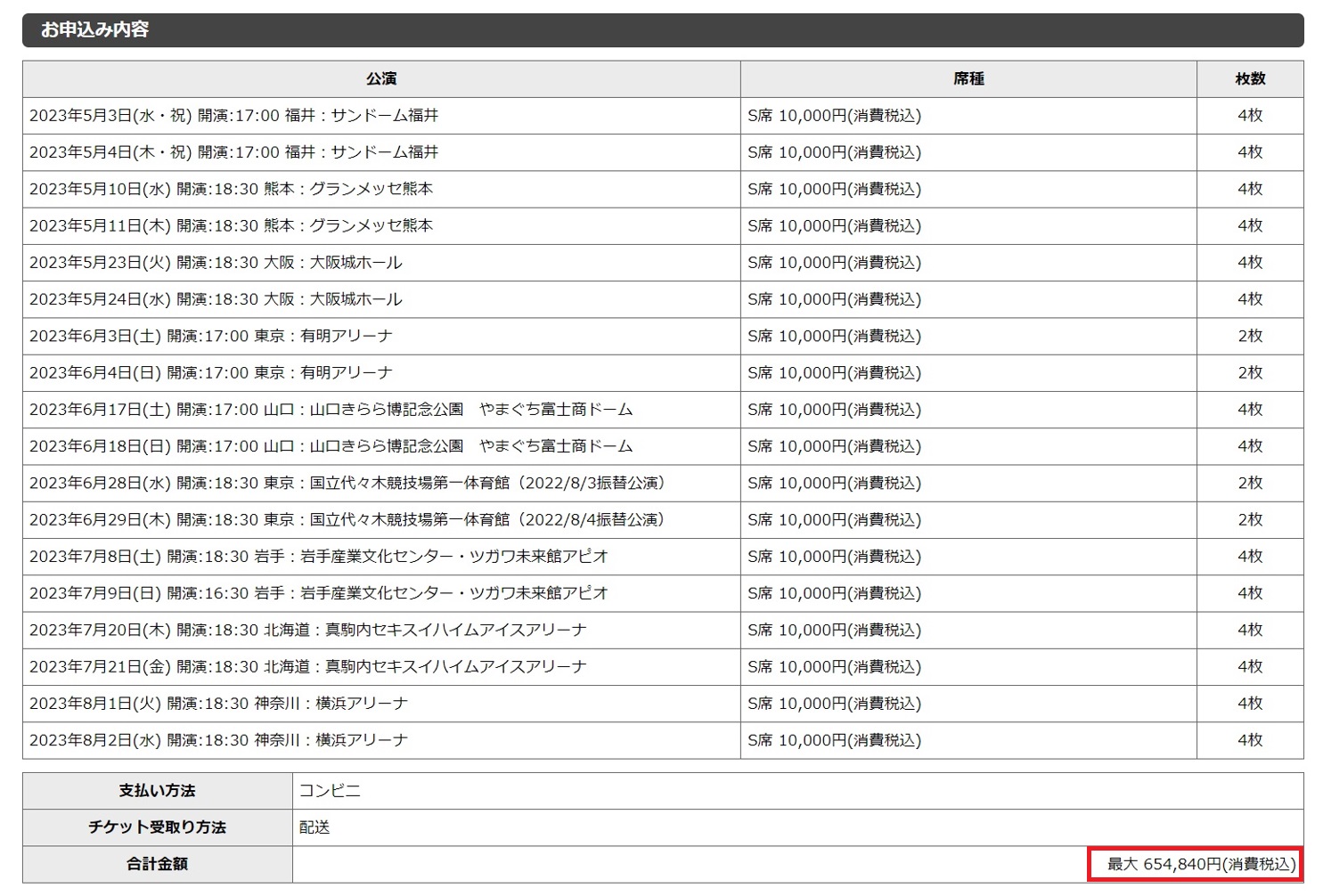Select the 2023年6月17日 山口きらら博記念公園 performance
Screen dimensions: 1323x896
(331, 410)
